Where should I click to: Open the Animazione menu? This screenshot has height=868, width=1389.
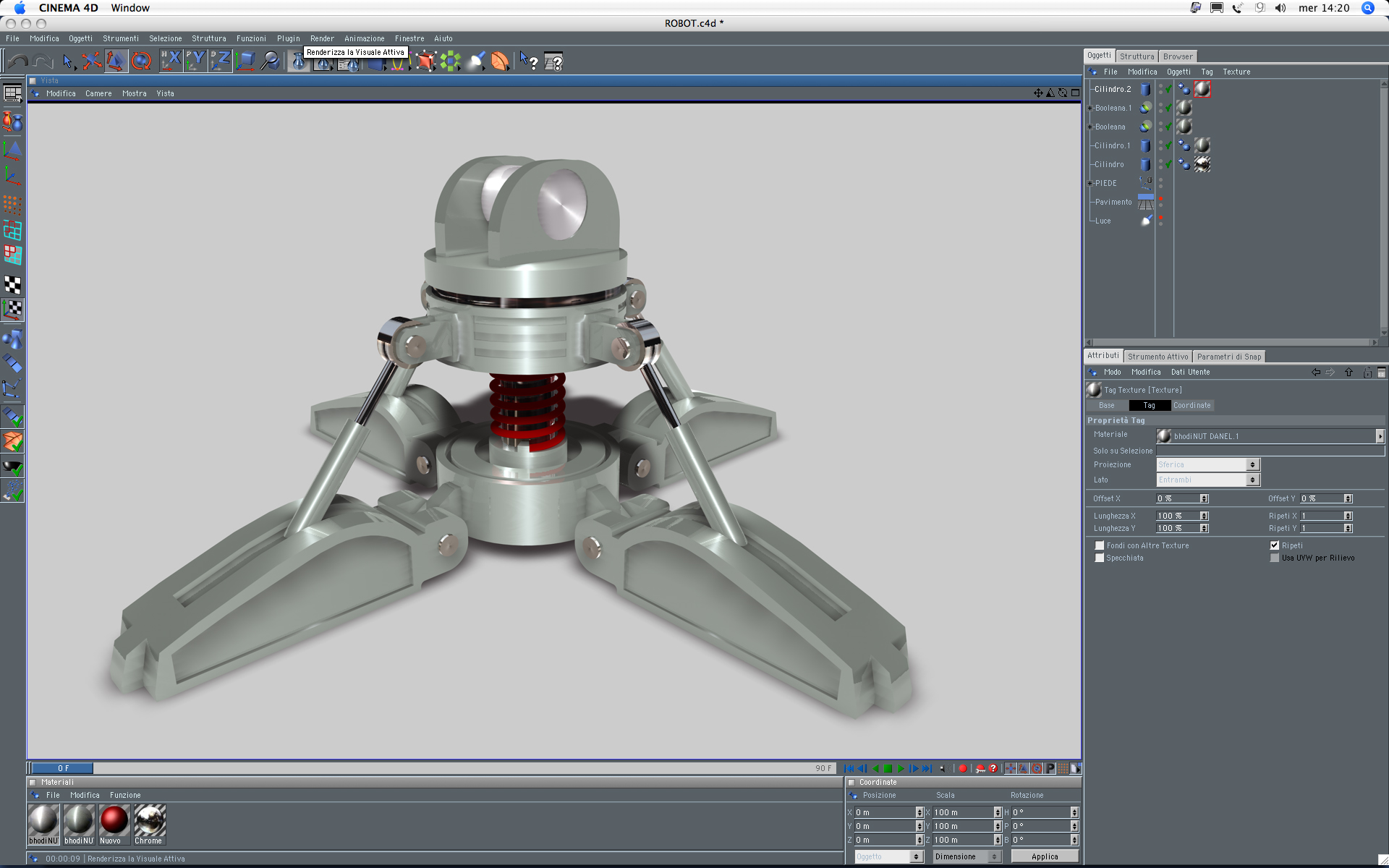coord(364,38)
